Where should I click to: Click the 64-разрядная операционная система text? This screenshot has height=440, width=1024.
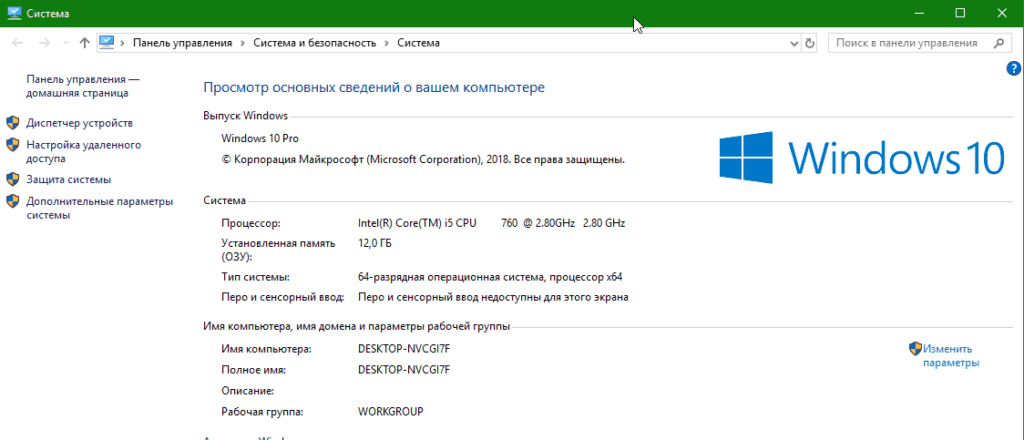pos(490,277)
